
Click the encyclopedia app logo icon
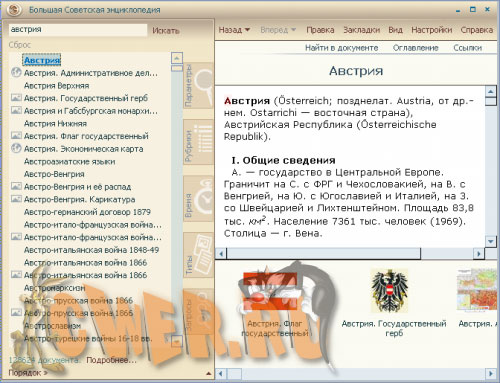click(13, 9)
